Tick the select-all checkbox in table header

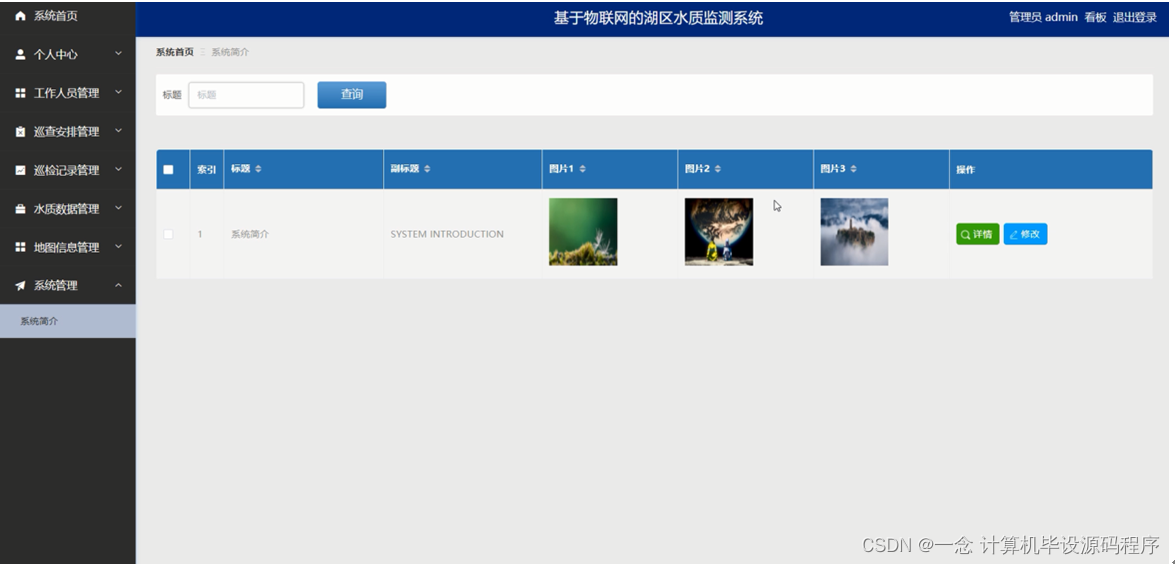(168, 169)
